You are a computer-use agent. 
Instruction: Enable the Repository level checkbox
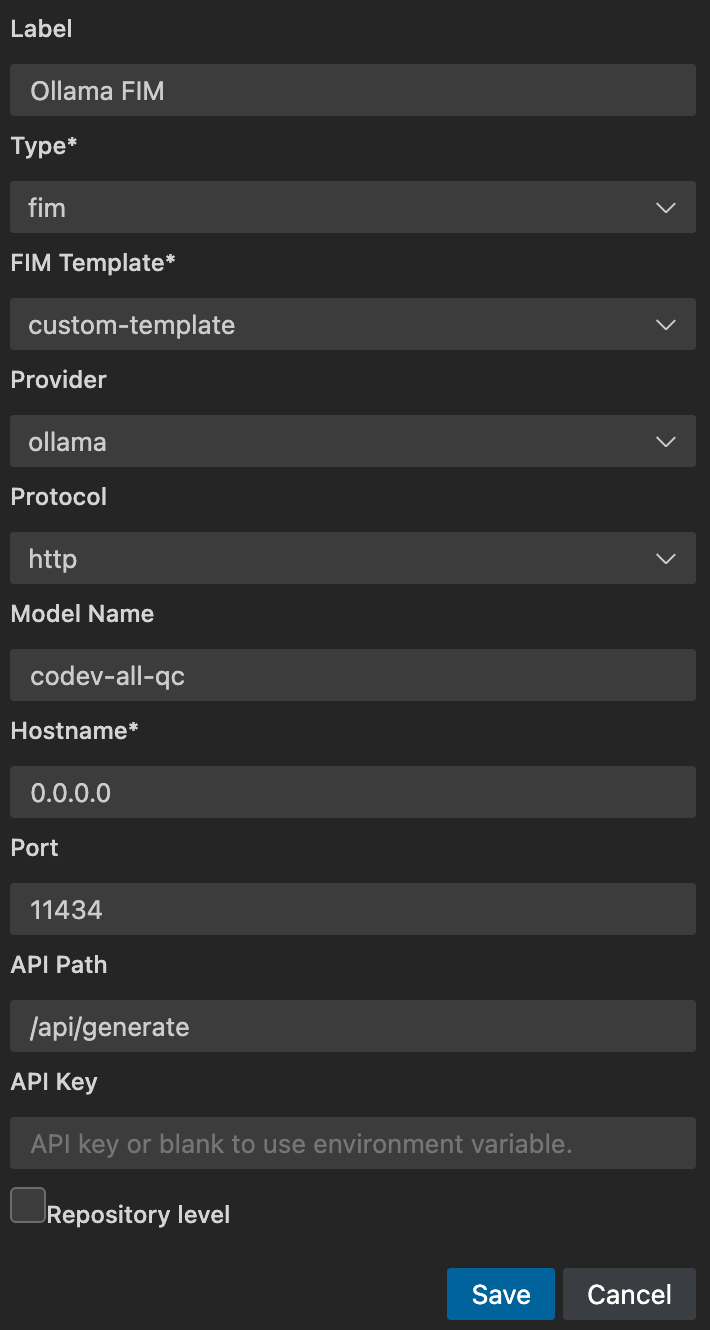28,1205
